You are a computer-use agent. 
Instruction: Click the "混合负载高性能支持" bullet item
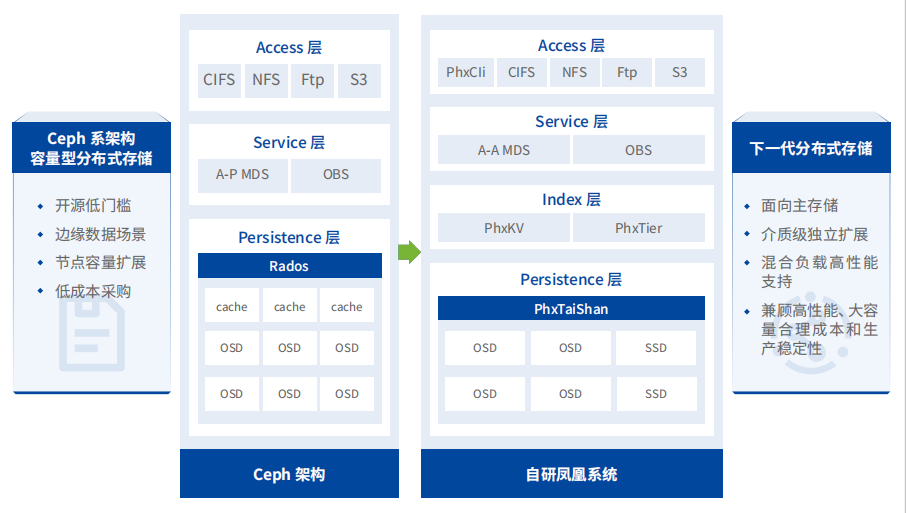(818, 271)
